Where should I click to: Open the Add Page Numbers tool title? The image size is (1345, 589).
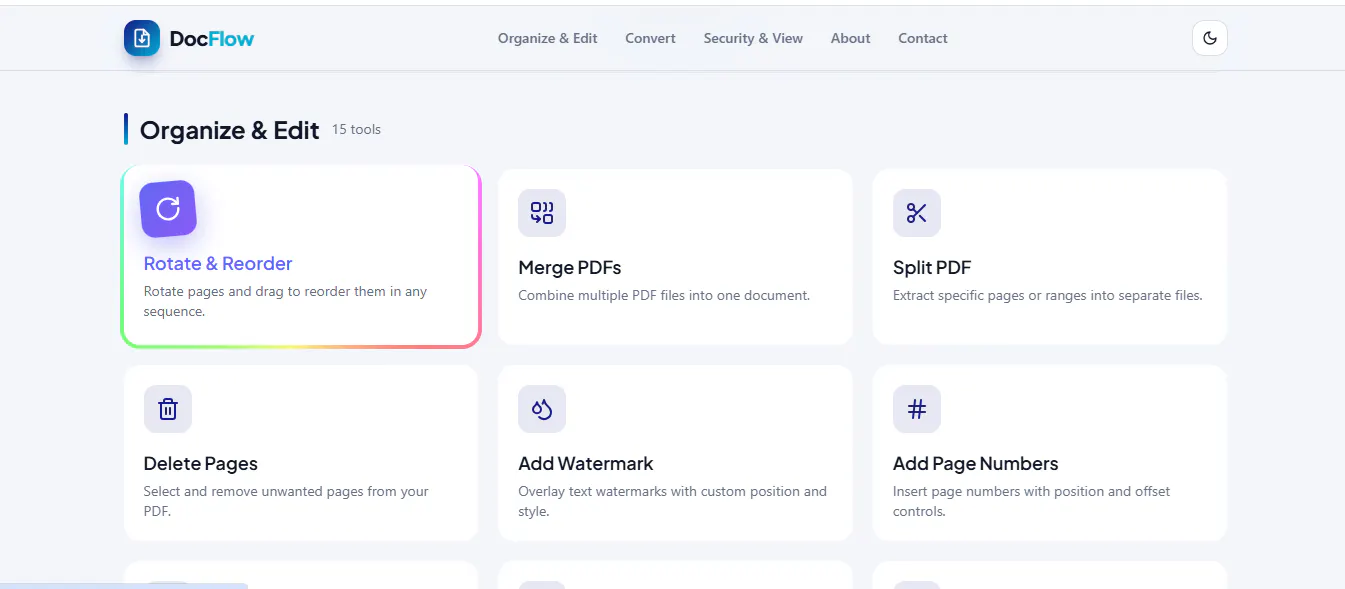coord(975,464)
